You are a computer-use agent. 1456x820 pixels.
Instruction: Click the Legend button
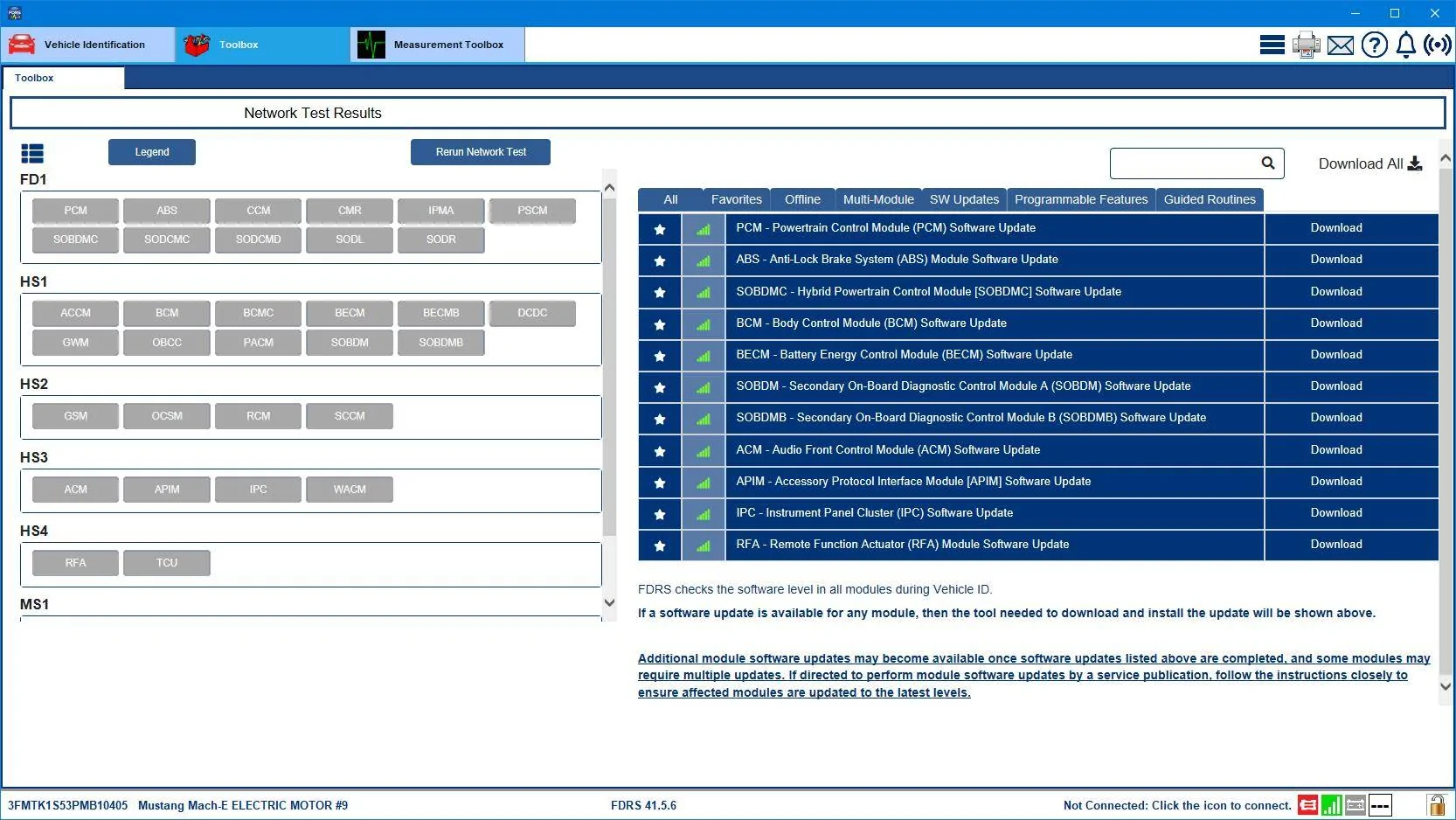pos(152,152)
